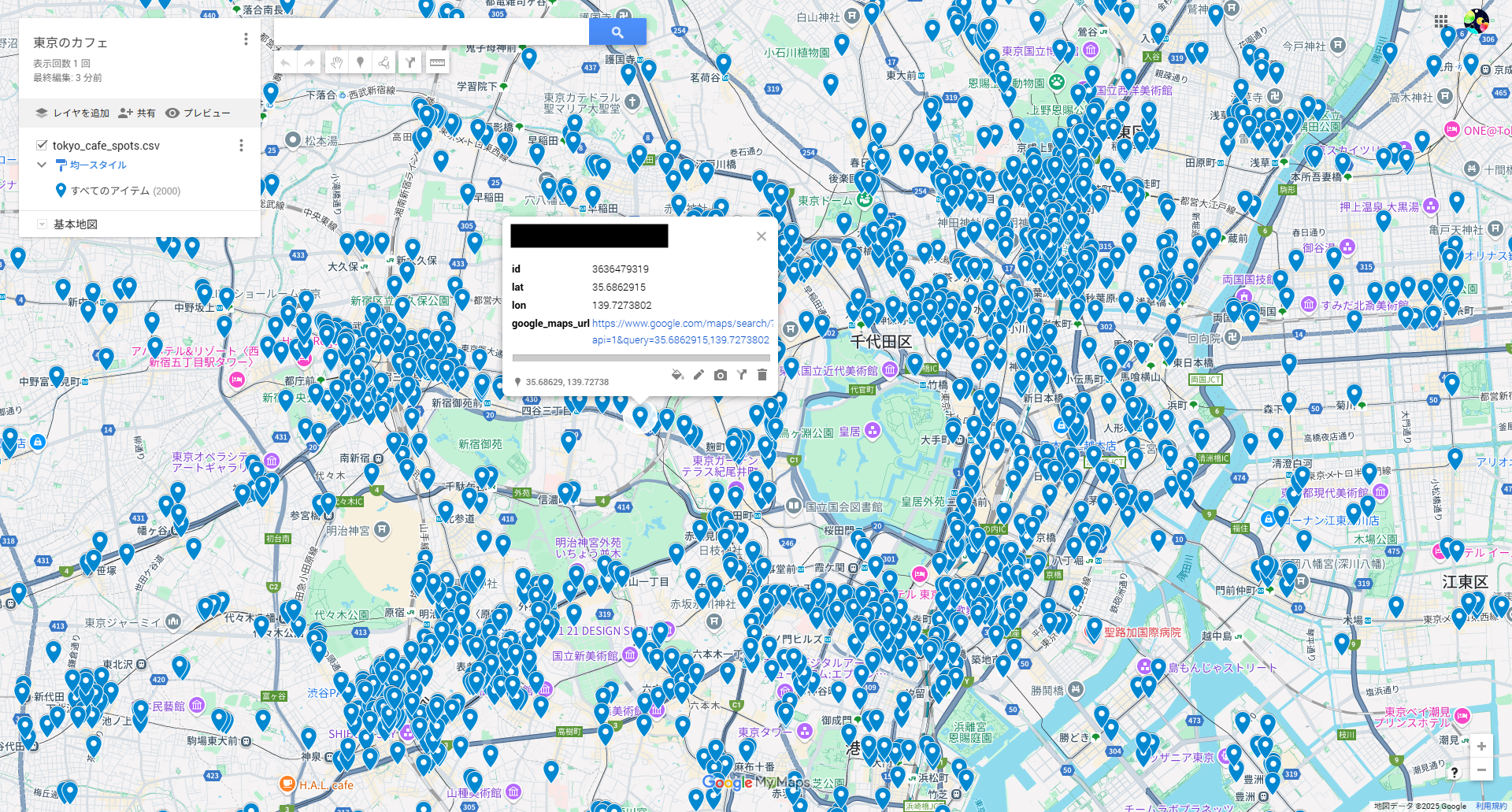The width and height of the screenshot is (1512, 812).
Task: Open the tokyo_cafe_spots.csv layer options menu
Action: click(x=241, y=146)
